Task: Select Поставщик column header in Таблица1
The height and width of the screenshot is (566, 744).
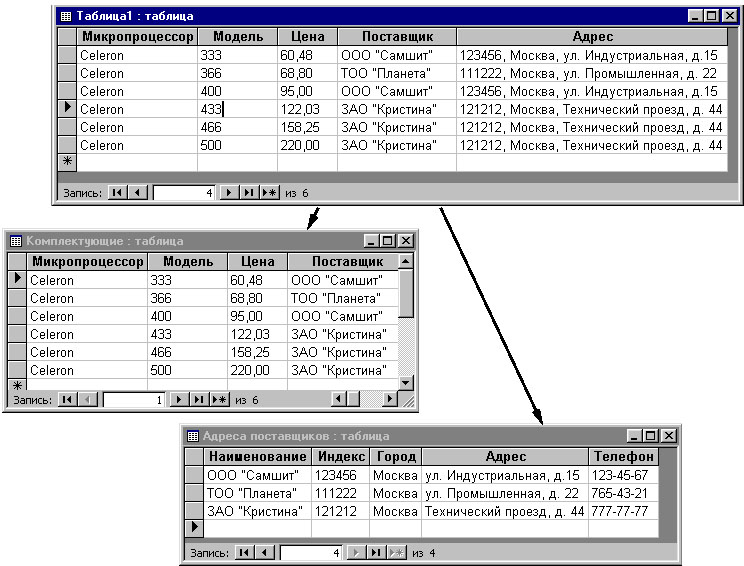Action: (397, 37)
